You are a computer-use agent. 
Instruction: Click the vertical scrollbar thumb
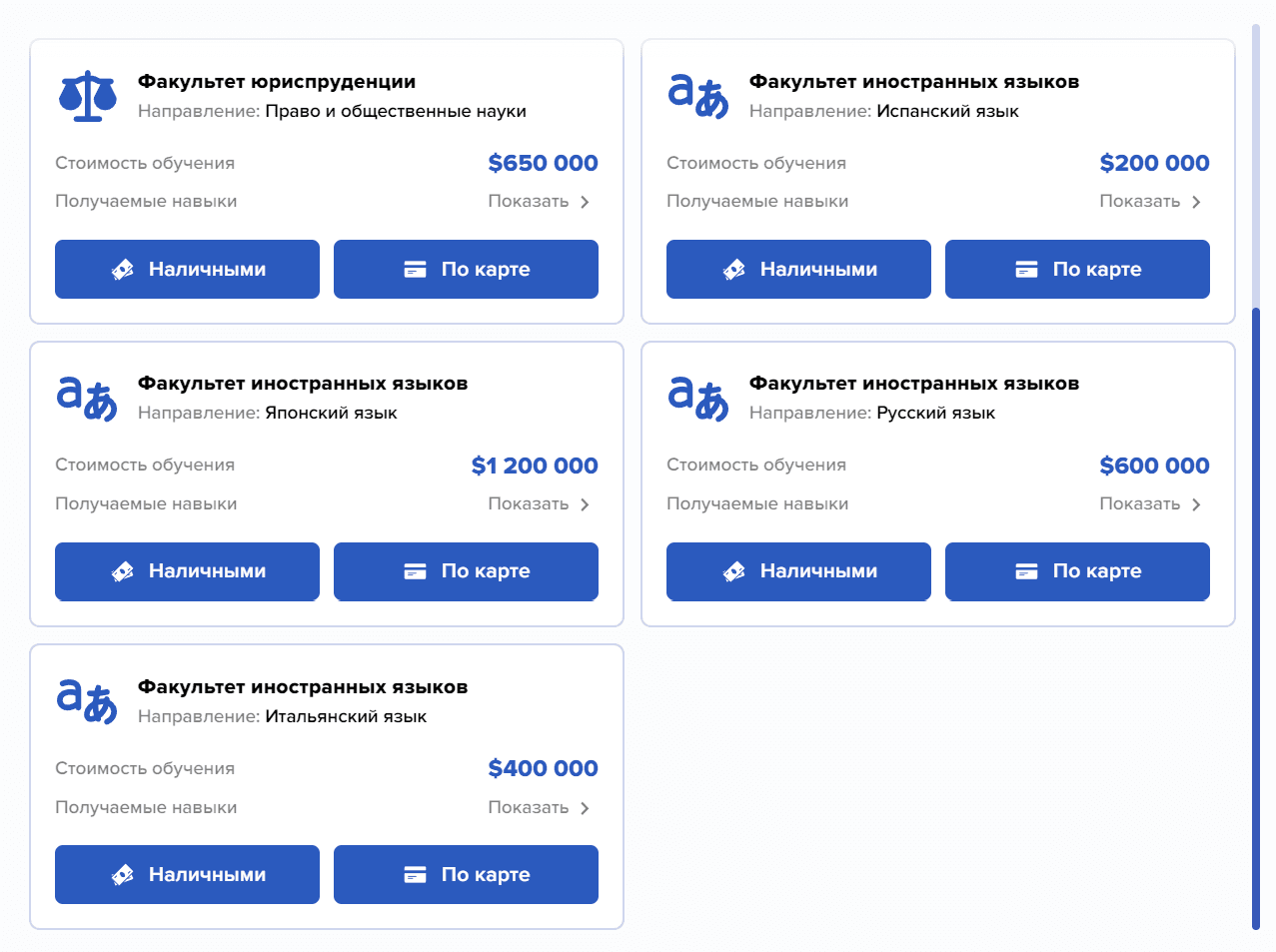click(x=1256, y=618)
